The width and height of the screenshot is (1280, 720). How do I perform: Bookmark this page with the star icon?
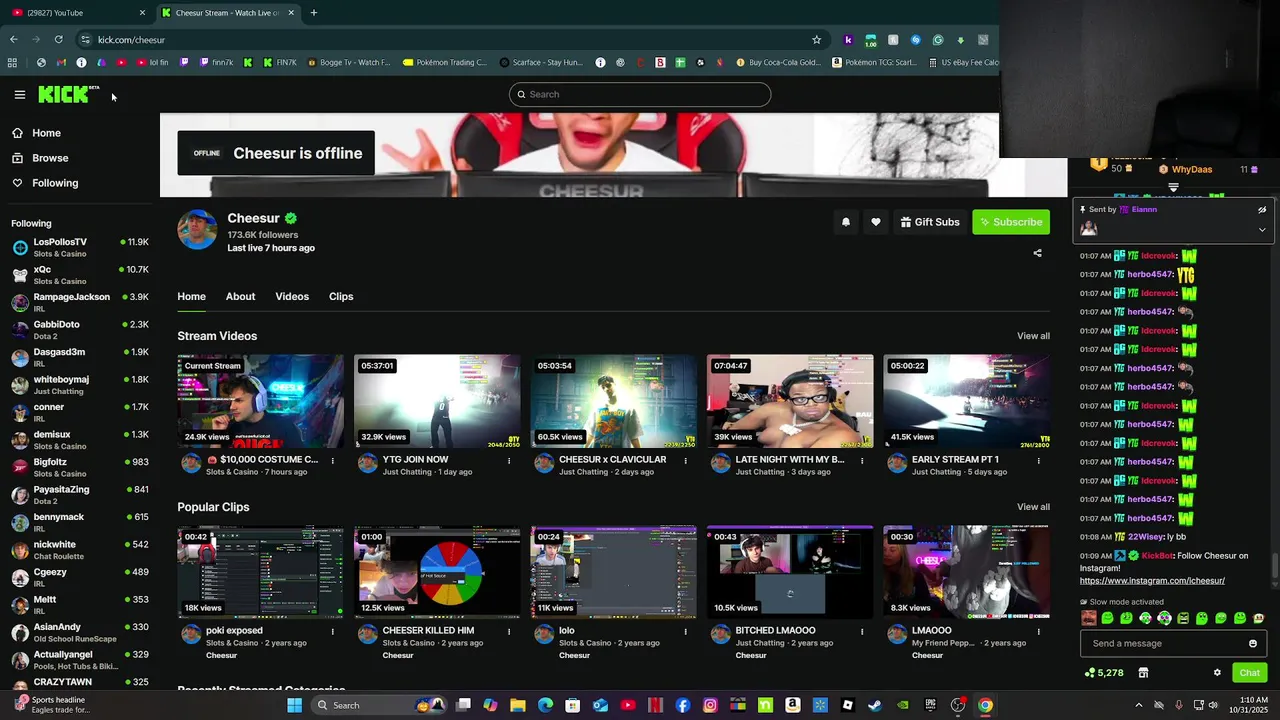(816, 40)
